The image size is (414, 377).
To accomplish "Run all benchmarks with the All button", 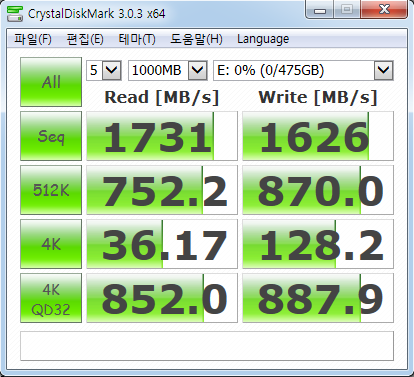I will tap(51, 82).
